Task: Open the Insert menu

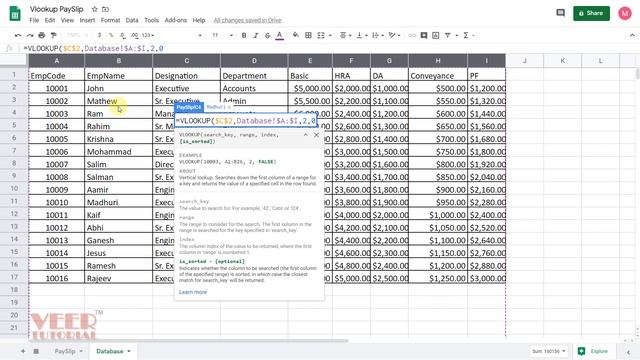Action: click(x=87, y=20)
